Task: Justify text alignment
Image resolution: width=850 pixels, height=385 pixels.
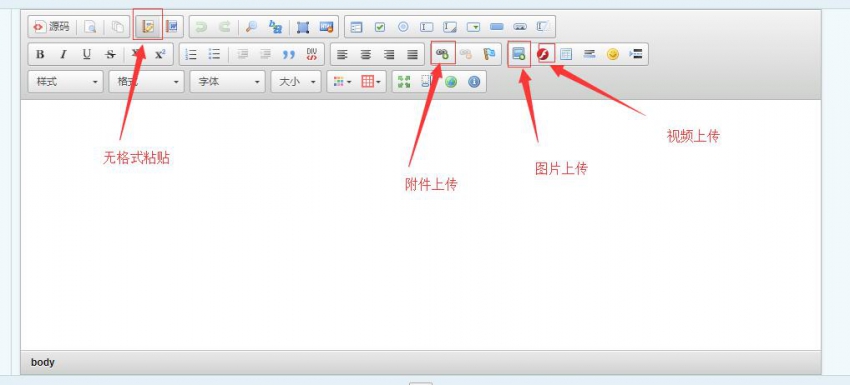Action: (413, 54)
